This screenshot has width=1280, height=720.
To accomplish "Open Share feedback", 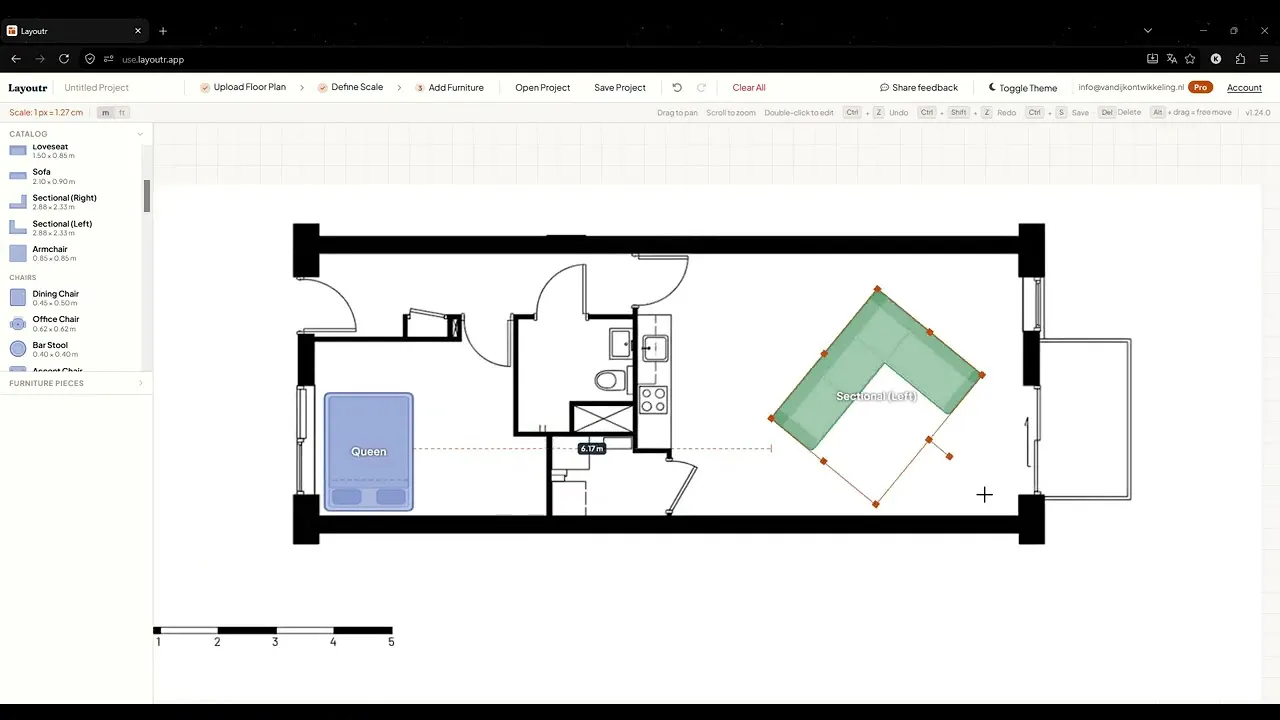I will point(919,88).
